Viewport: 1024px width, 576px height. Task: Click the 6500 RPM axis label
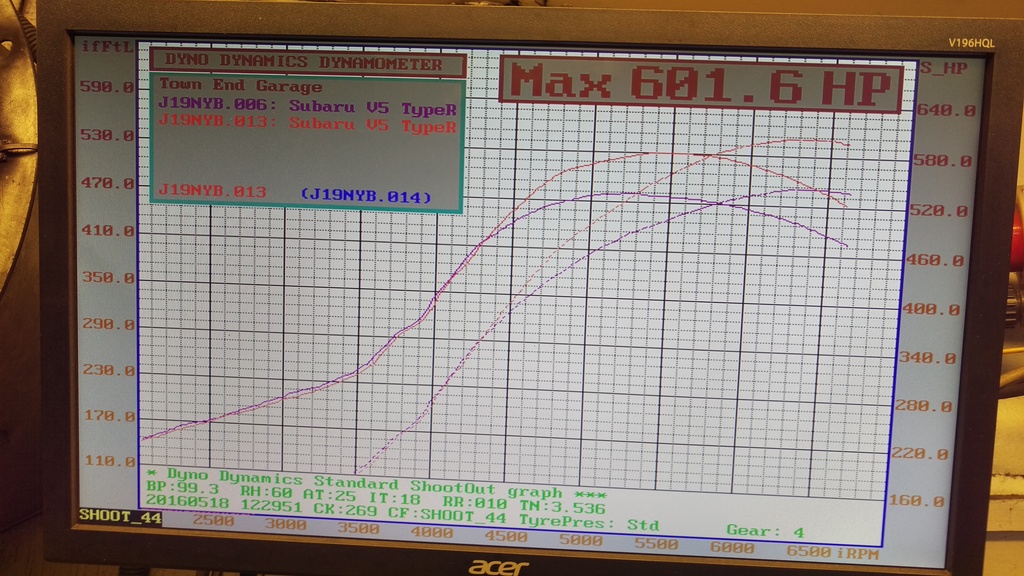[x=808, y=552]
